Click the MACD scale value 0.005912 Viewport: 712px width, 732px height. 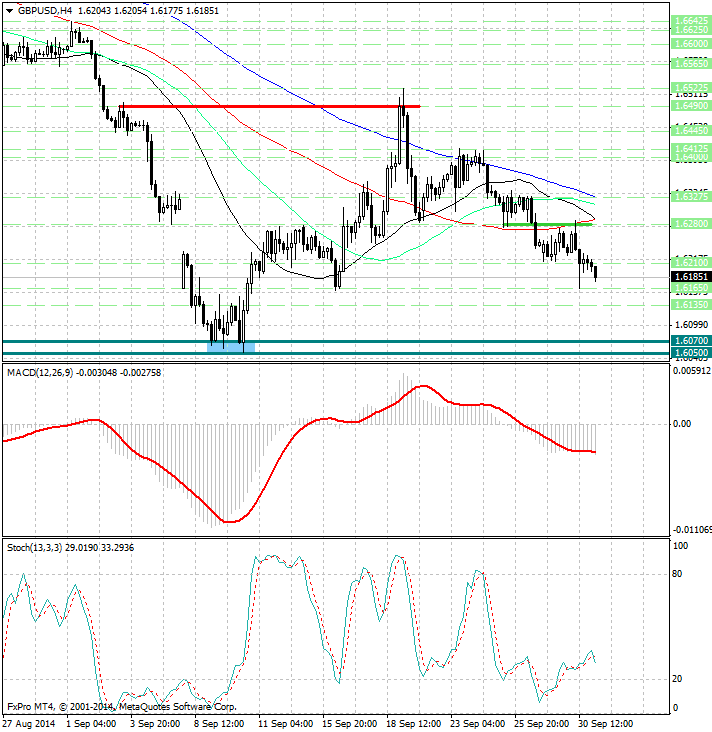(x=692, y=370)
